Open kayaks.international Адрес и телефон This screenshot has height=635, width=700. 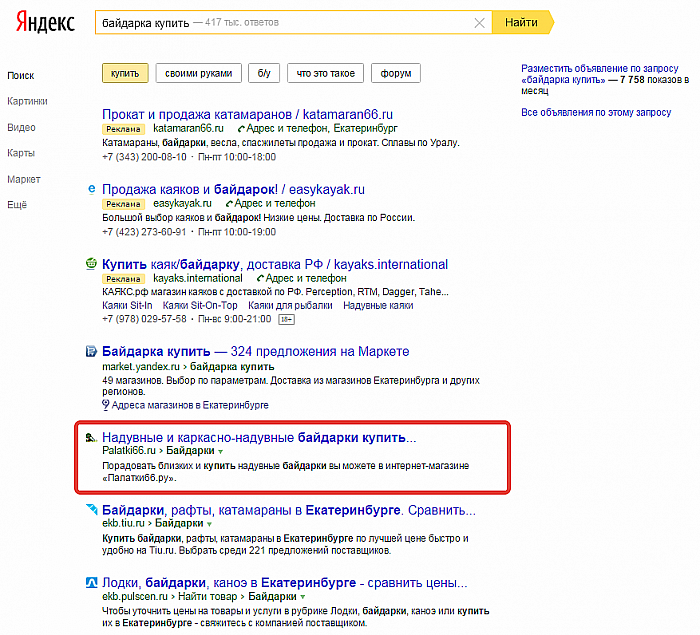(302, 279)
